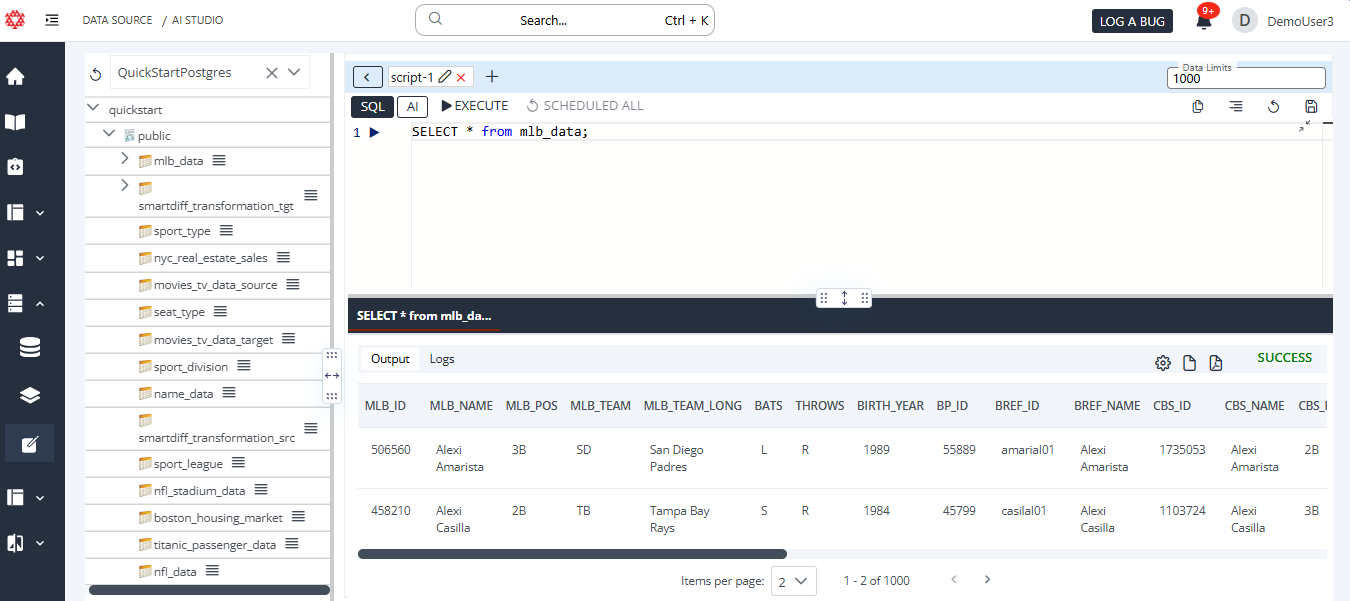
Task: Toggle the sidebar collapse menu icon
Action: coord(52,20)
